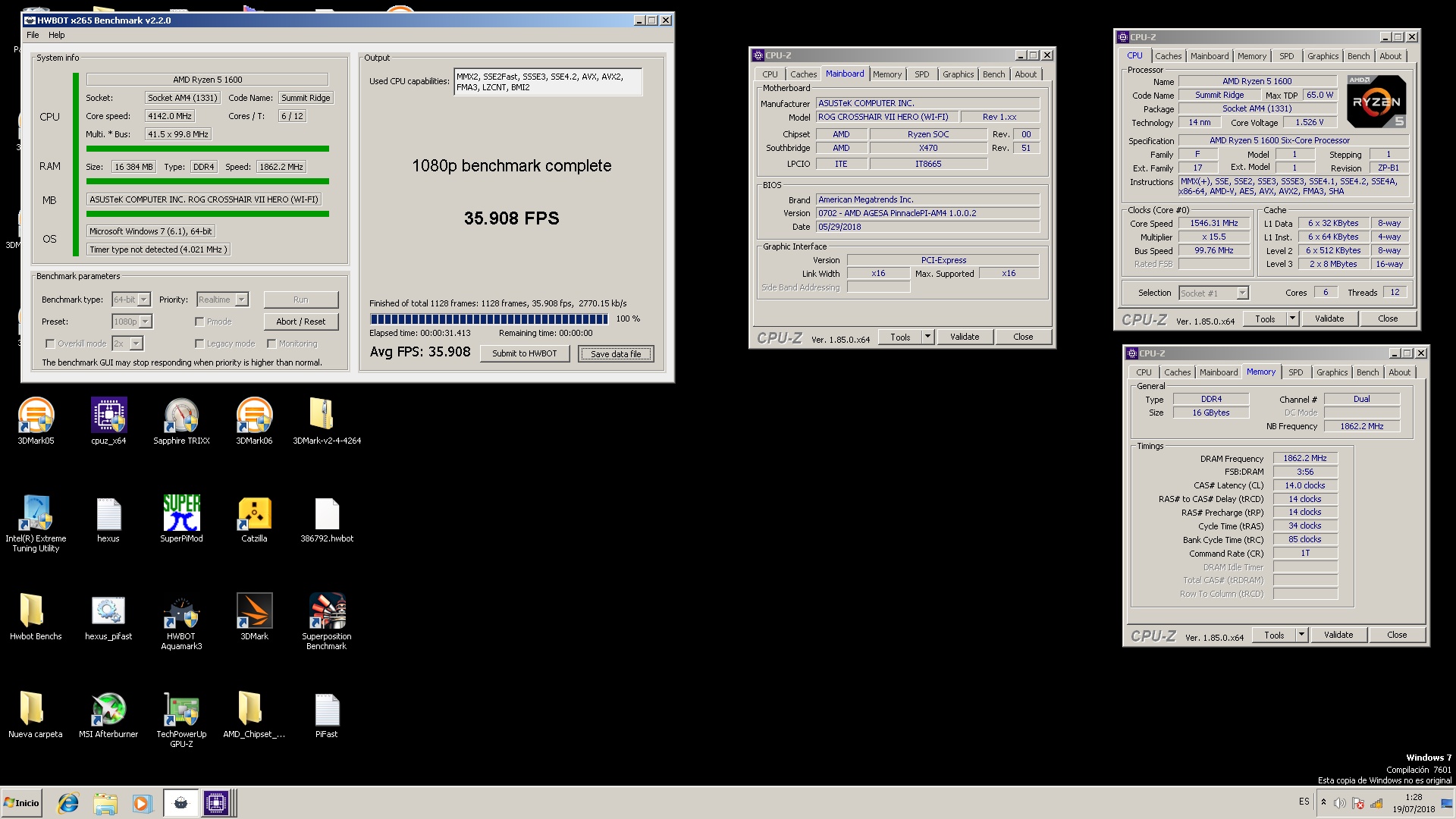This screenshot has height=819, width=1456.
Task: Enable the Overkill mode checkbox
Action: (x=50, y=344)
